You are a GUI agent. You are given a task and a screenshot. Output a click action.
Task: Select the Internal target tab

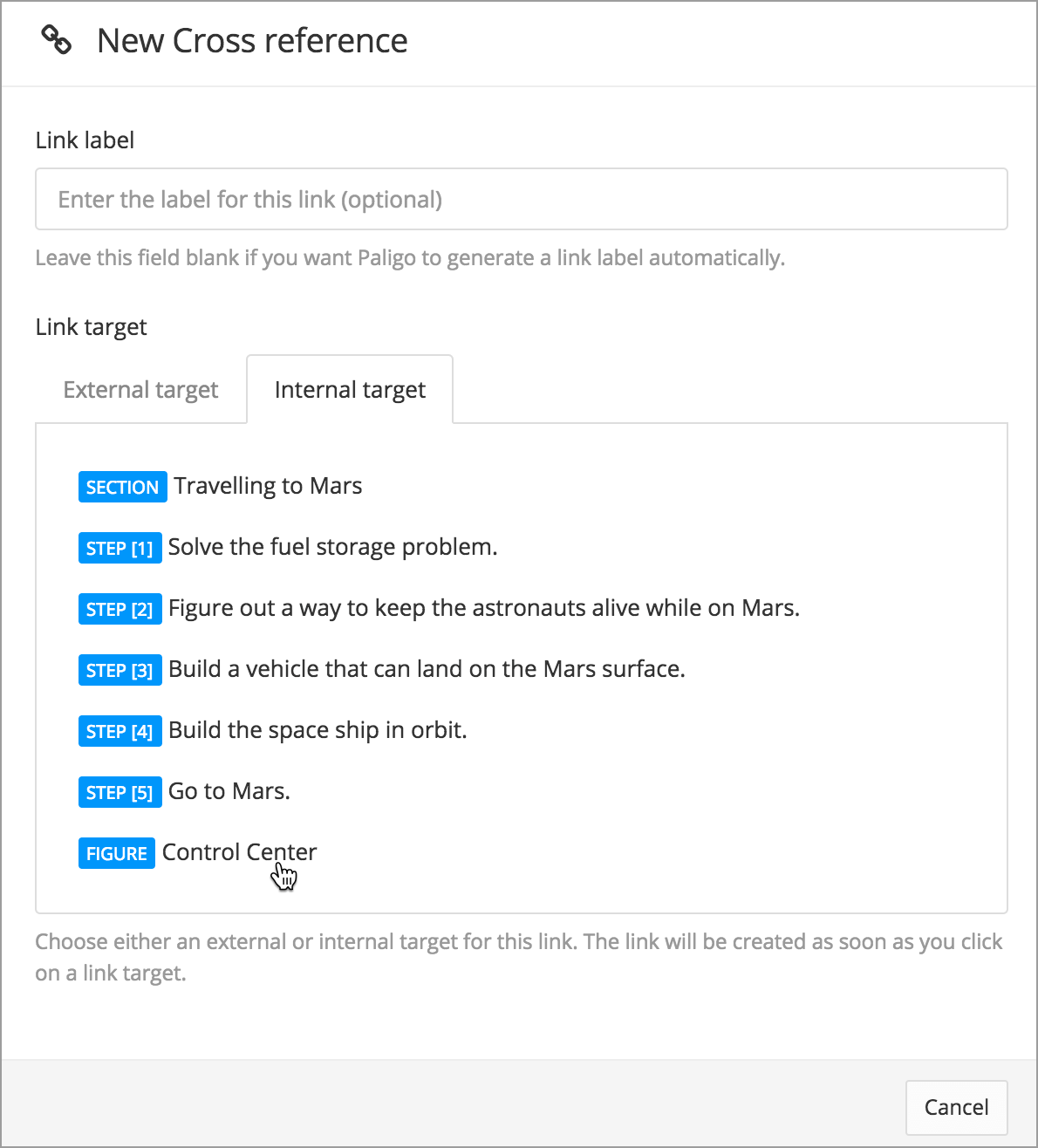coord(350,390)
